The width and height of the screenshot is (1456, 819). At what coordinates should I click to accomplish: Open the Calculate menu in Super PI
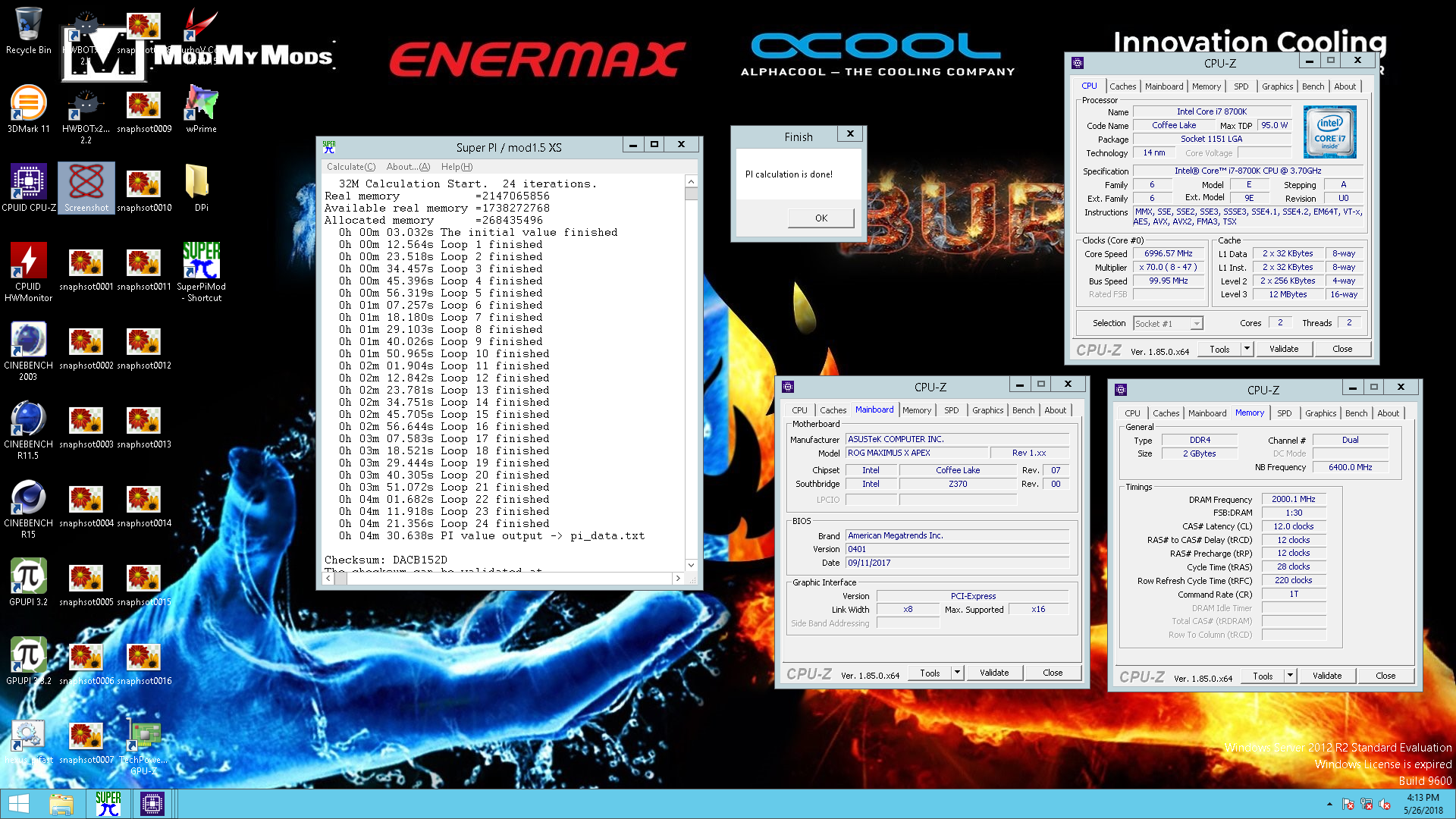[x=350, y=167]
